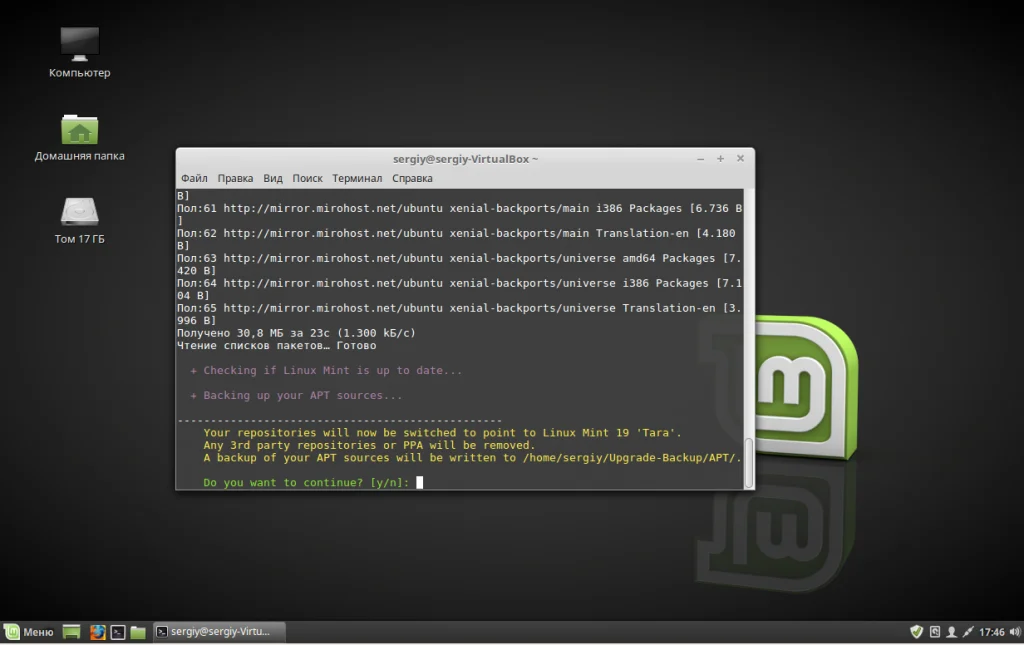Open the Вид menu in terminal
1024x645 pixels.
(x=273, y=178)
